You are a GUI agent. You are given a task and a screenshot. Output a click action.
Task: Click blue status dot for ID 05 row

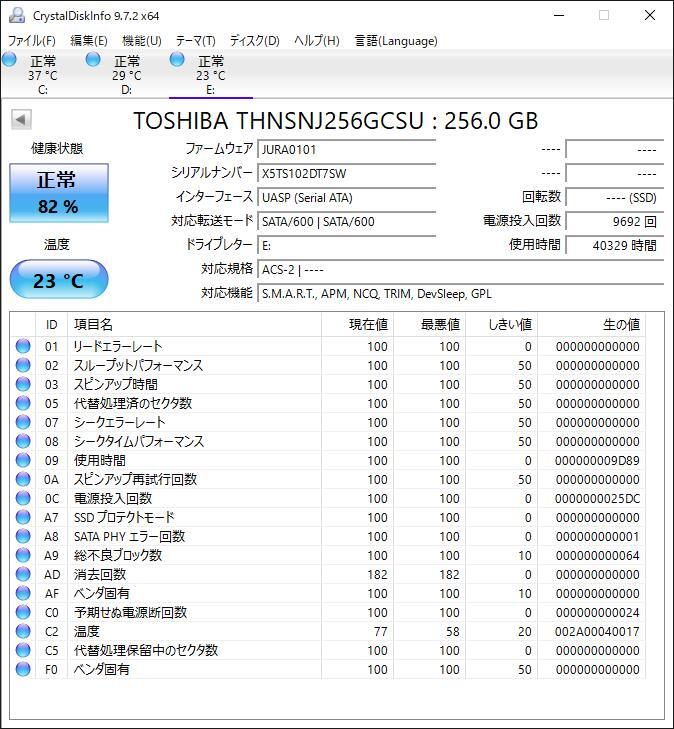[x=23, y=403]
